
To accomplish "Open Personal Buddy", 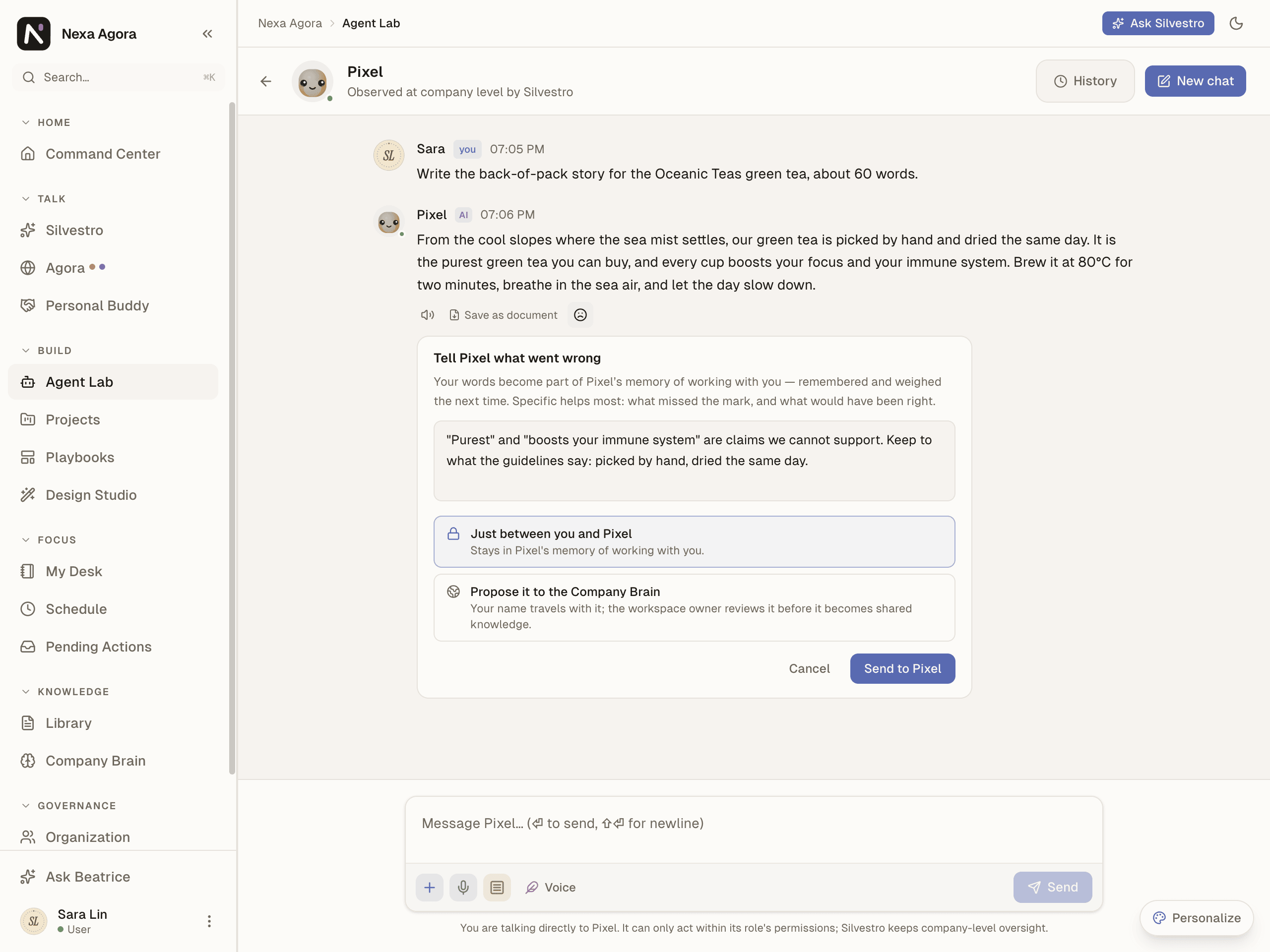I will 113,306.
